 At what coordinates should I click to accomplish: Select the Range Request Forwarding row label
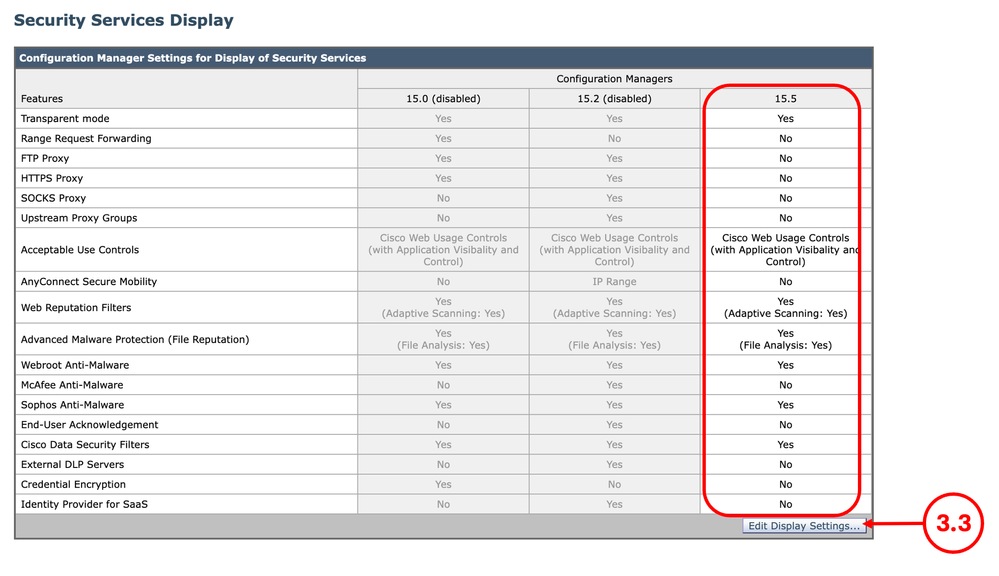tap(86, 138)
